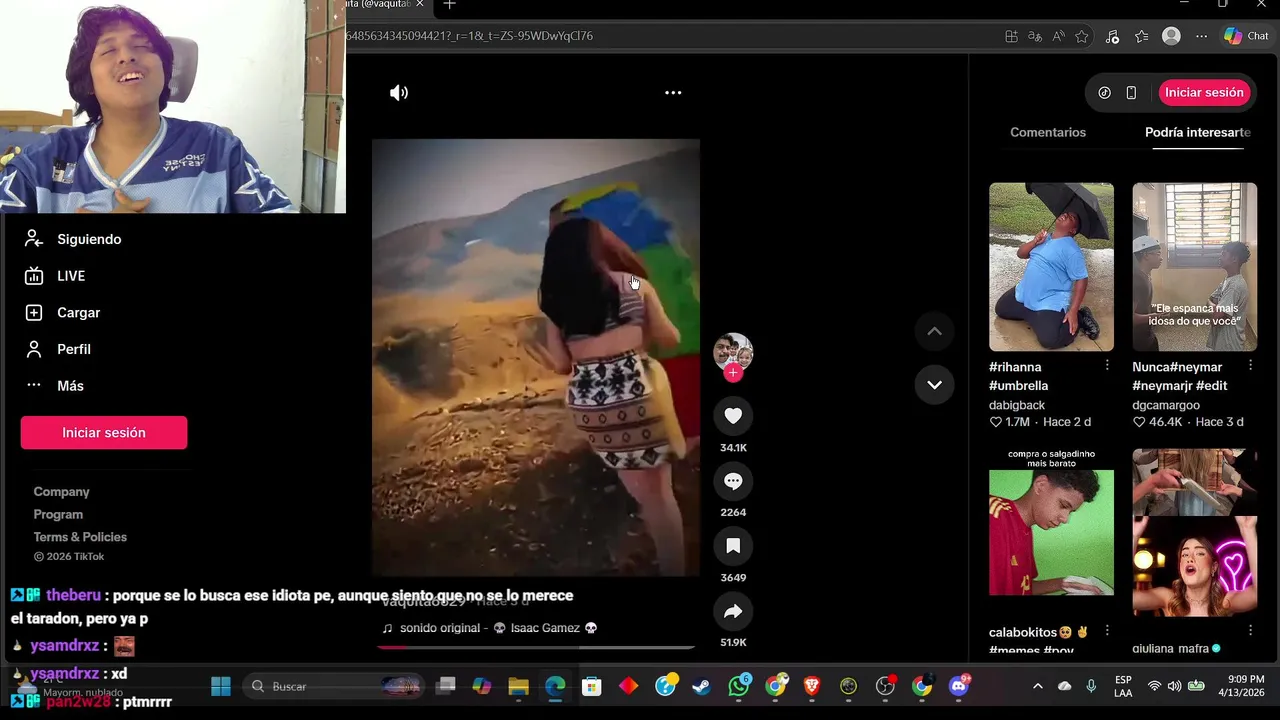Open Discord from the taskbar
The width and height of the screenshot is (1280, 720).
(x=959, y=686)
